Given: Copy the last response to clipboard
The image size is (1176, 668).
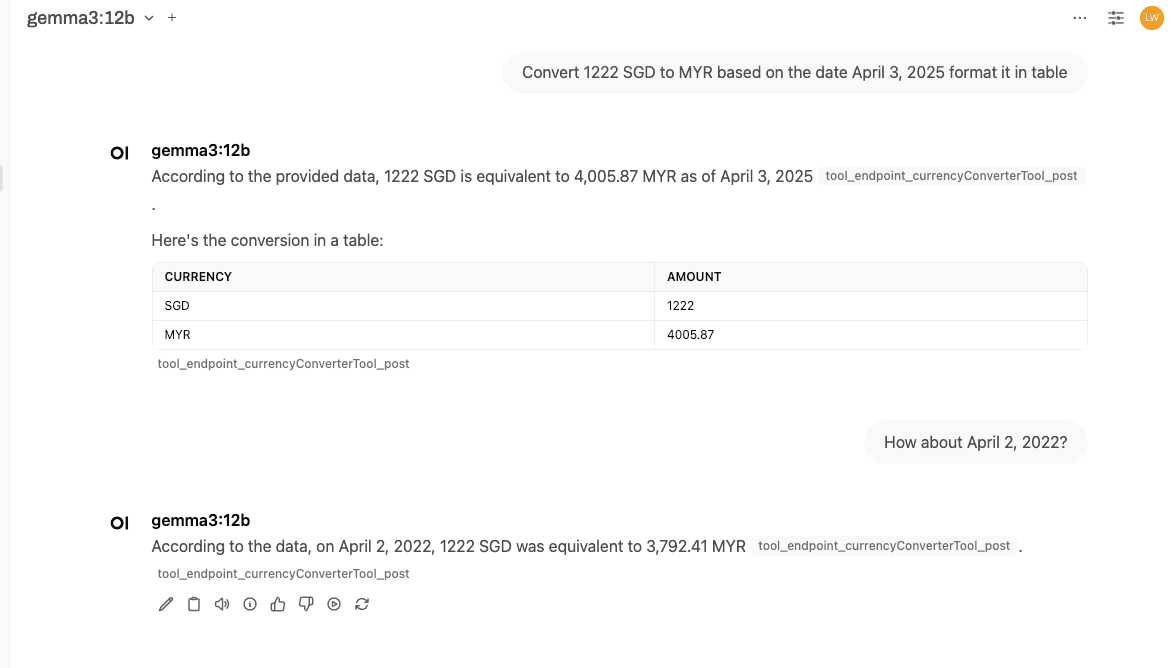Looking at the screenshot, I should point(194,604).
